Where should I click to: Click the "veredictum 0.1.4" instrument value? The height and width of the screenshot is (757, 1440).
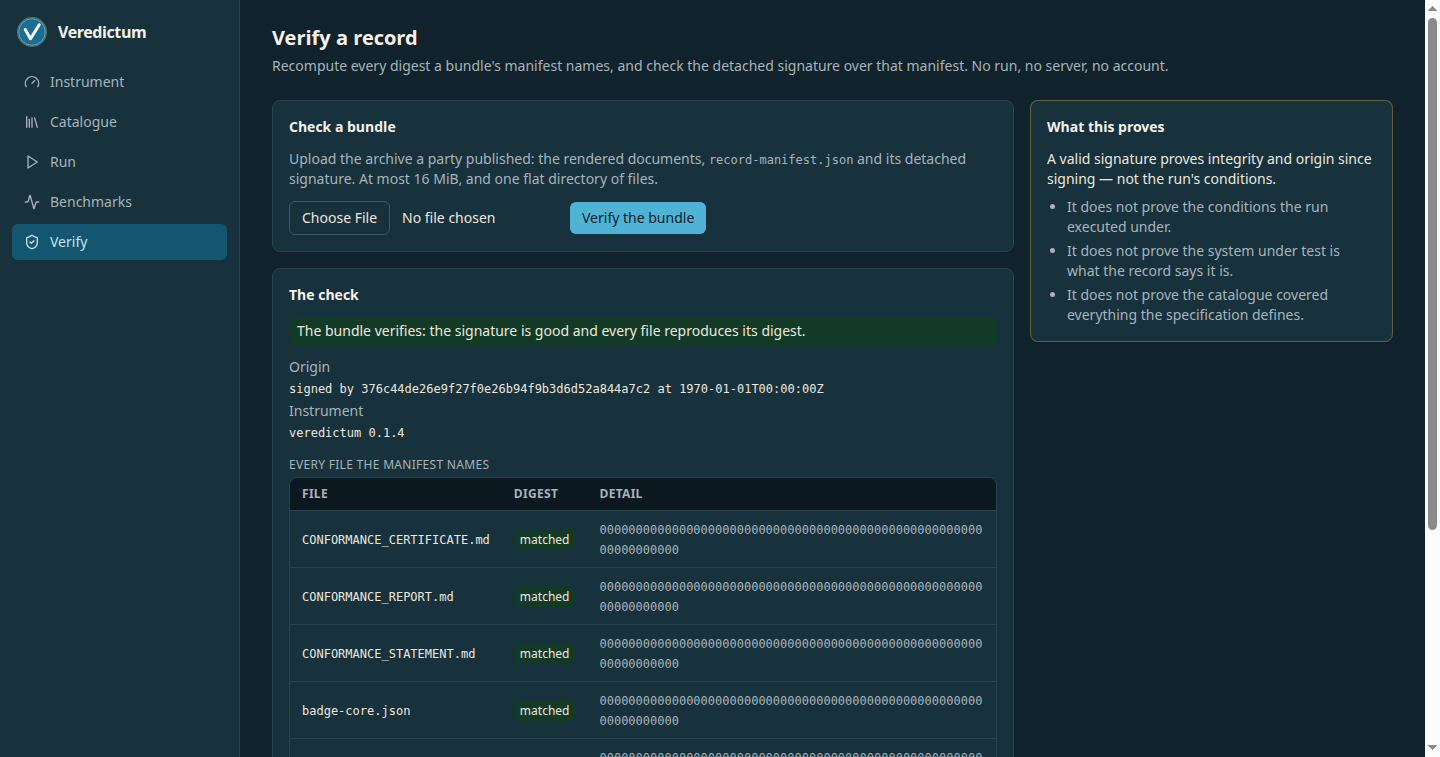click(347, 433)
